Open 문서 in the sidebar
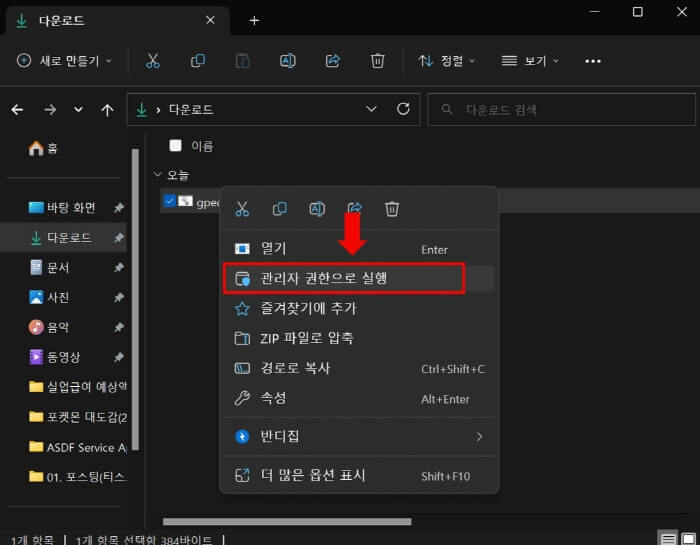The width and height of the screenshot is (700, 545). point(50,267)
